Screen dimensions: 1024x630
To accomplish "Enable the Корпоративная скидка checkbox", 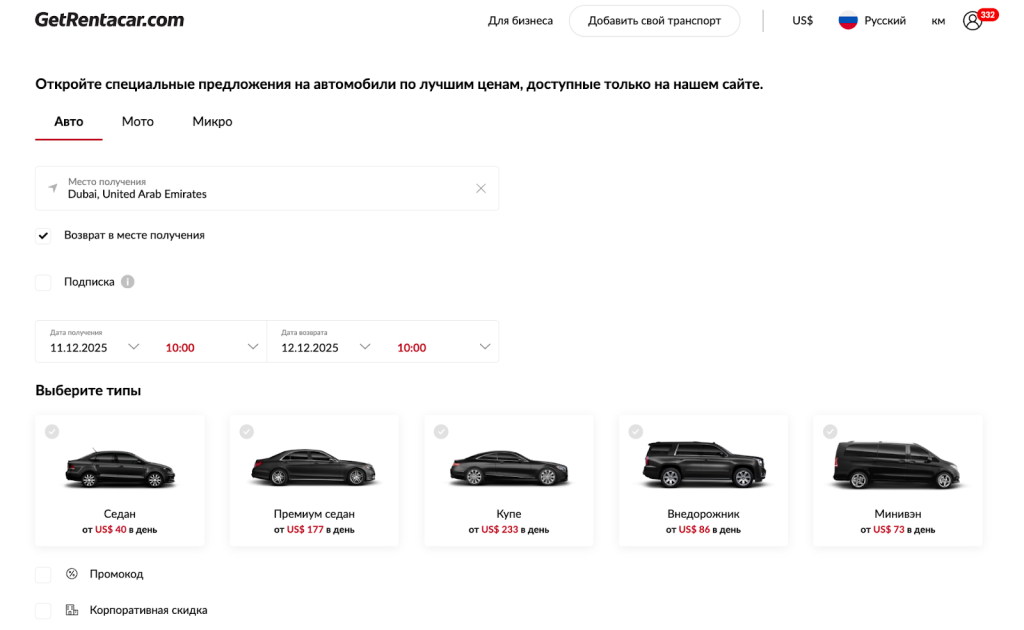I will (43, 610).
